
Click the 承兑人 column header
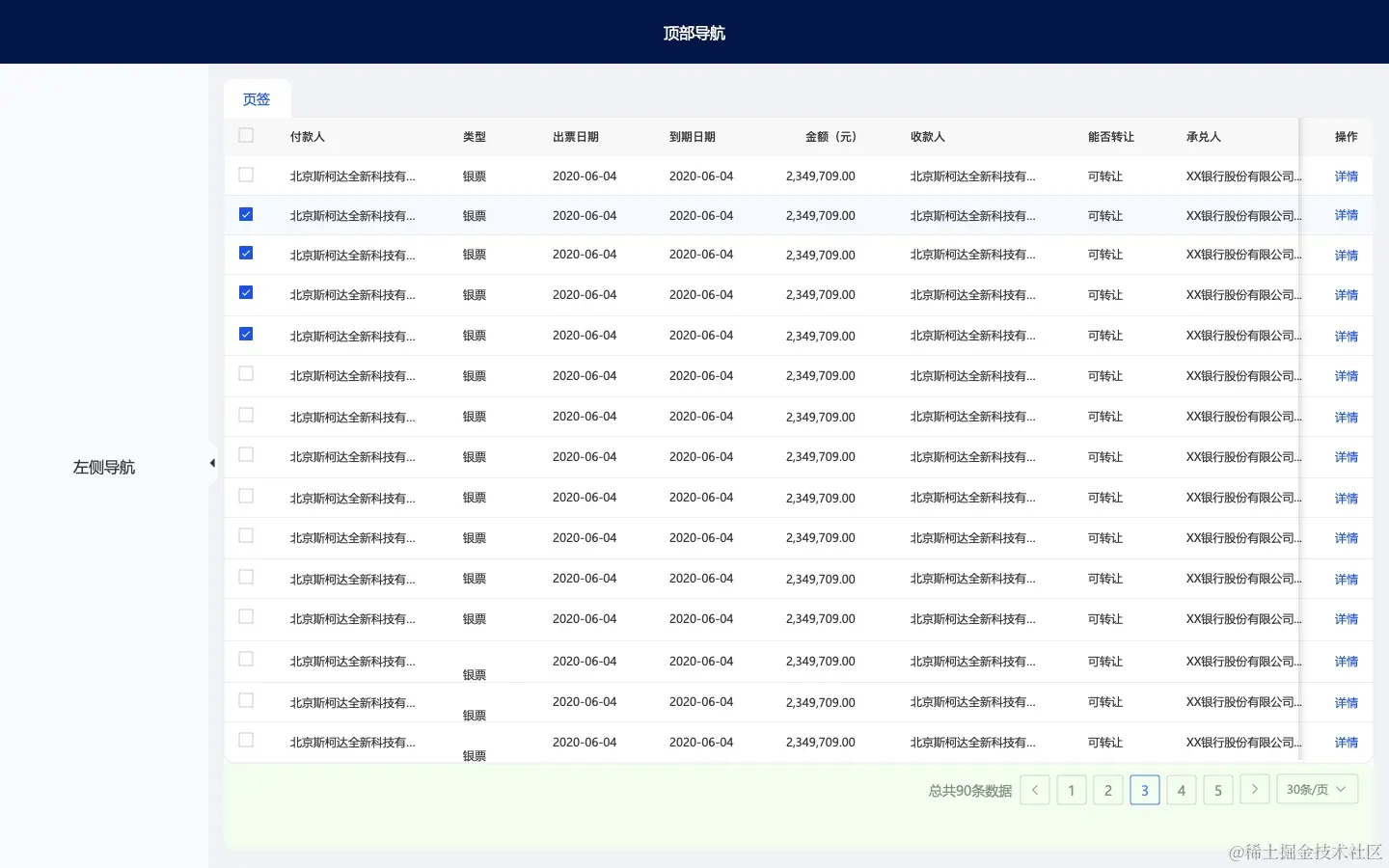[1204, 137]
